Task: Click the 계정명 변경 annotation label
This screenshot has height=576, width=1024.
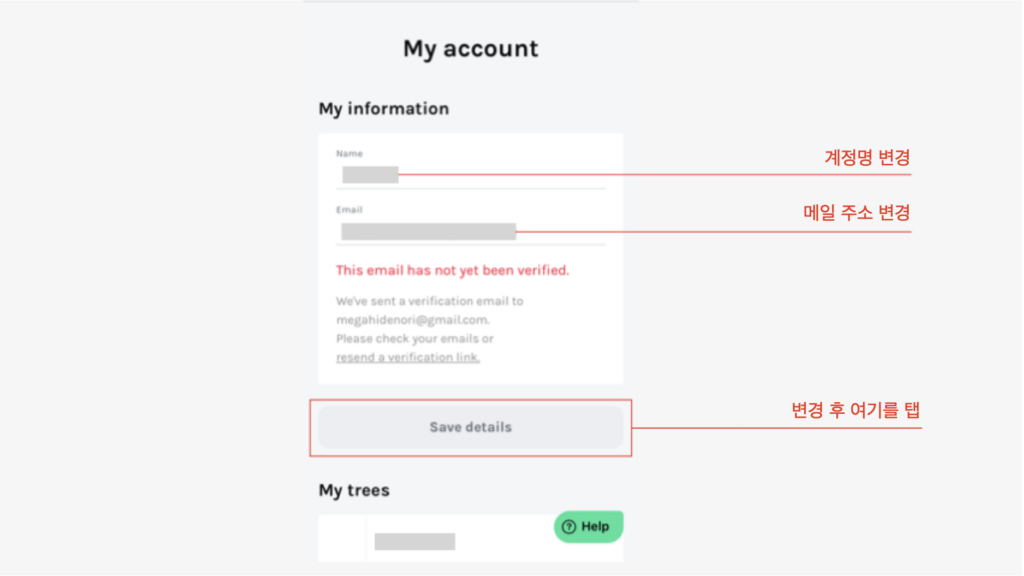Action: click(x=867, y=157)
